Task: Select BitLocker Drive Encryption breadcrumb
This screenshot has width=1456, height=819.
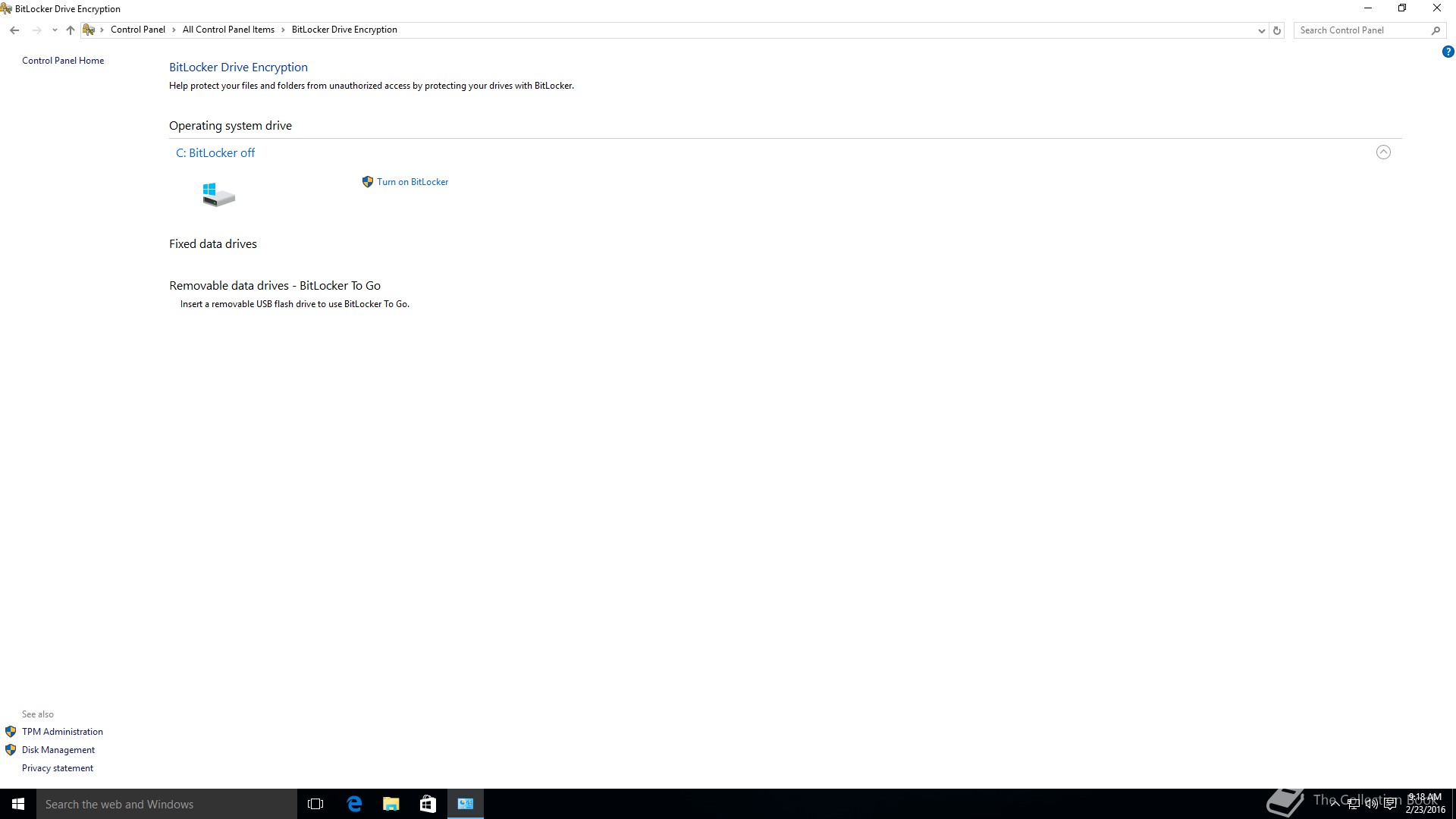Action: click(344, 30)
